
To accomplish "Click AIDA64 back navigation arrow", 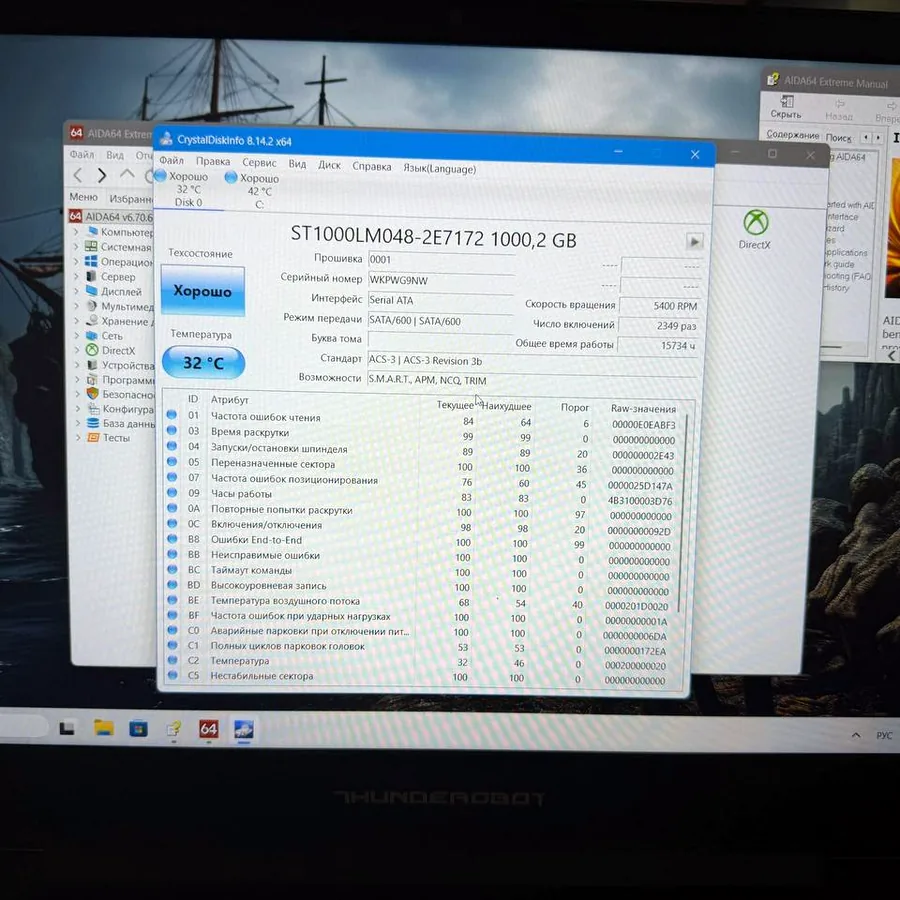I will [x=77, y=175].
